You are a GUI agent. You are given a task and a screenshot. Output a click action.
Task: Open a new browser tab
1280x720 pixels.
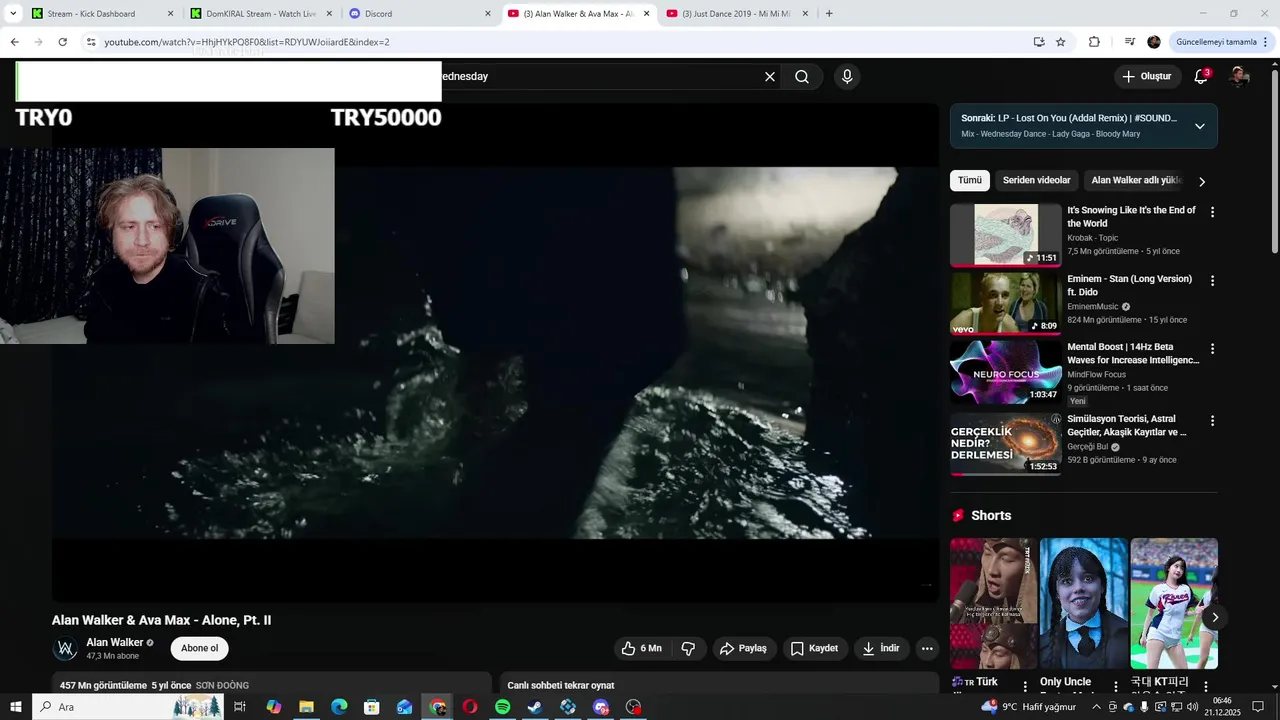click(x=829, y=14)
